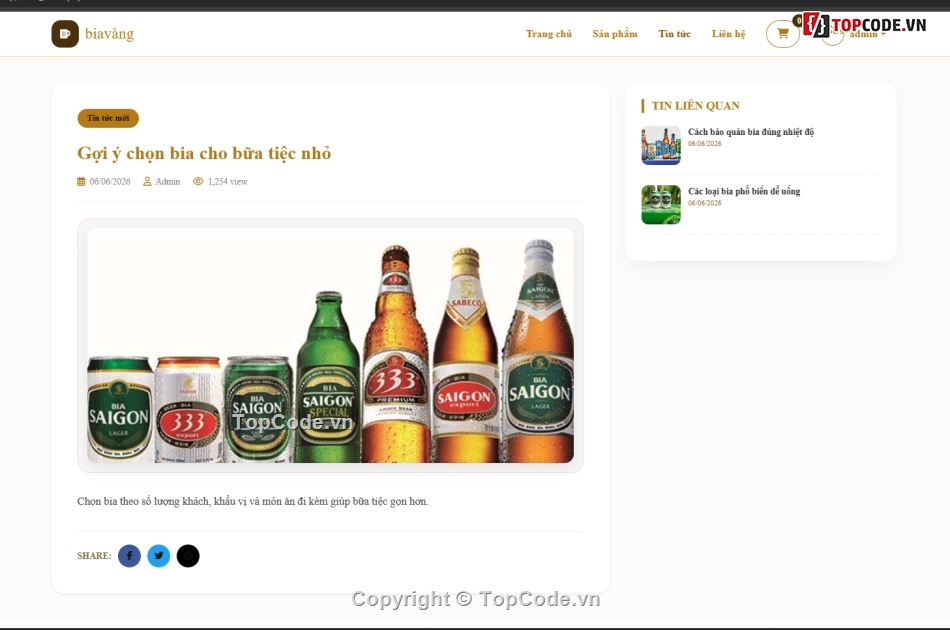Image resolution: width=950 pixels, height=630 pixels.
Task: Expand the admin account dropdown
Action: pyautogui.click(x=867, y=35)
